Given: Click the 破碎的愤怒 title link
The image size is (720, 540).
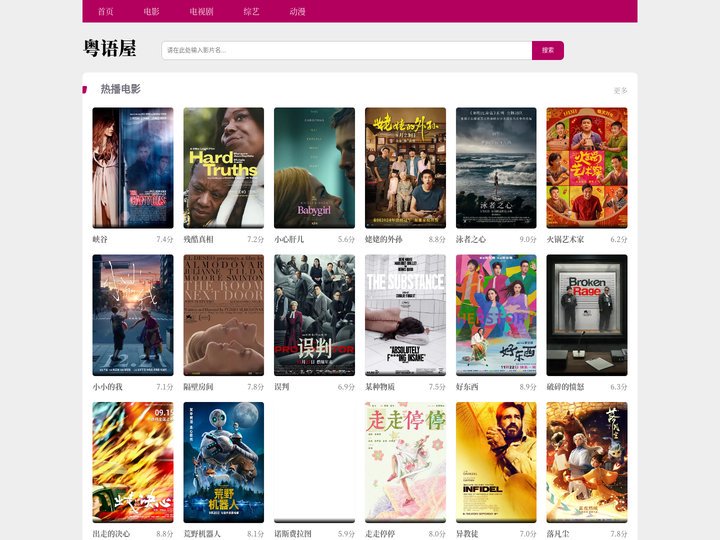Looking at the screenshot, I should coord(565,387).
